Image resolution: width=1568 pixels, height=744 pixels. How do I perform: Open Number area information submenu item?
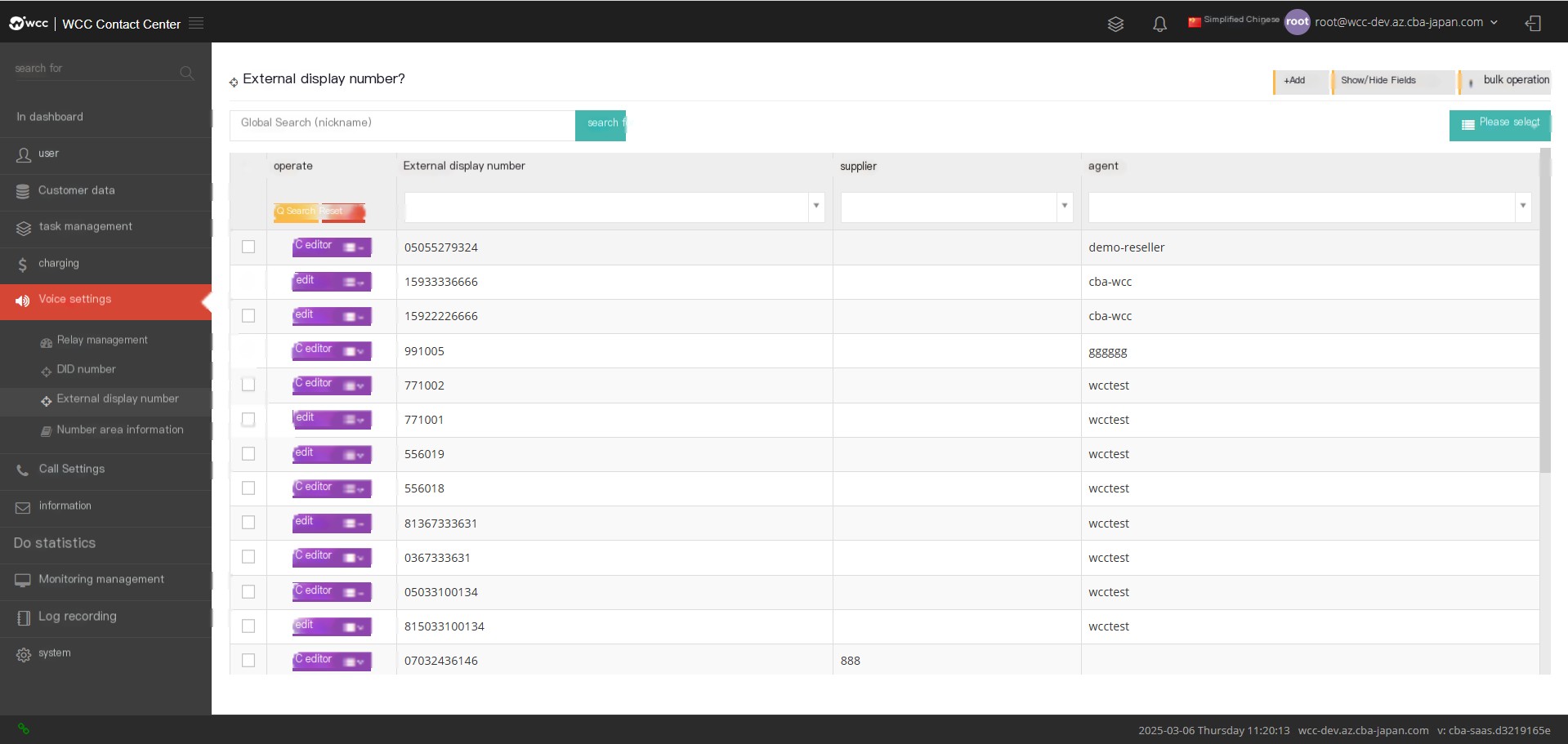[x=105, y=430]
